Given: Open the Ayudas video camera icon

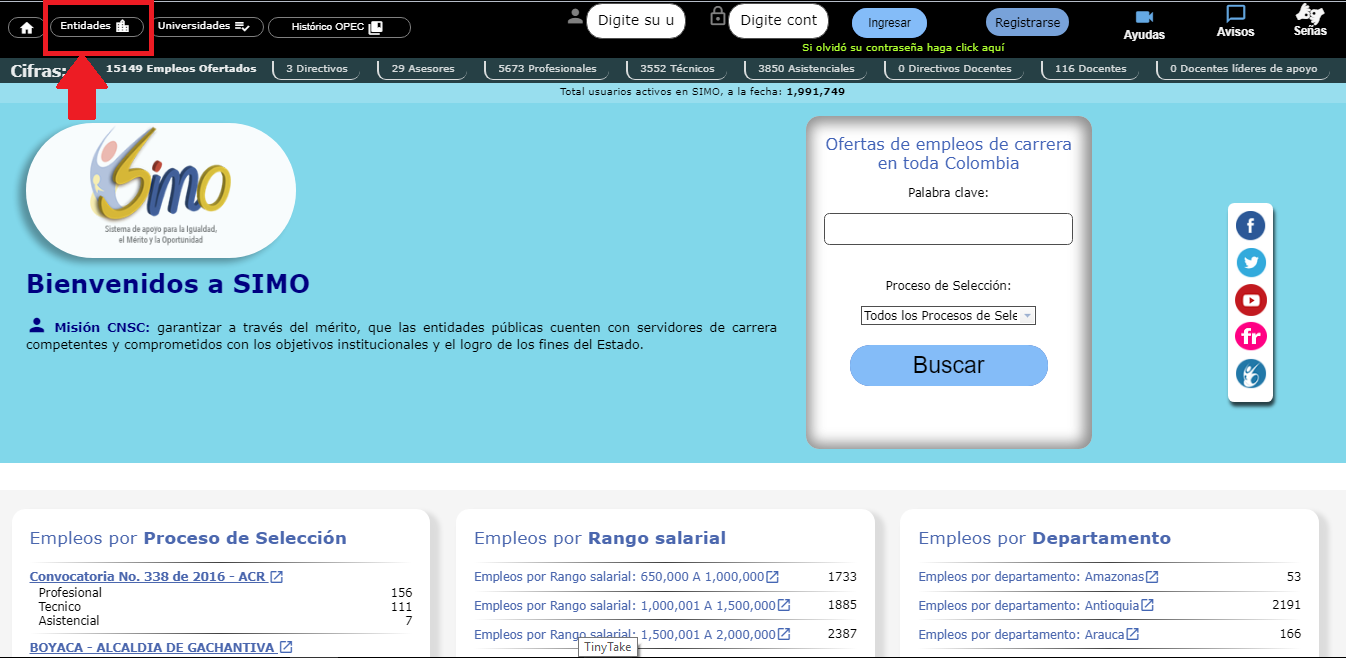Looking at the screenshot, I should [1144, 19].
